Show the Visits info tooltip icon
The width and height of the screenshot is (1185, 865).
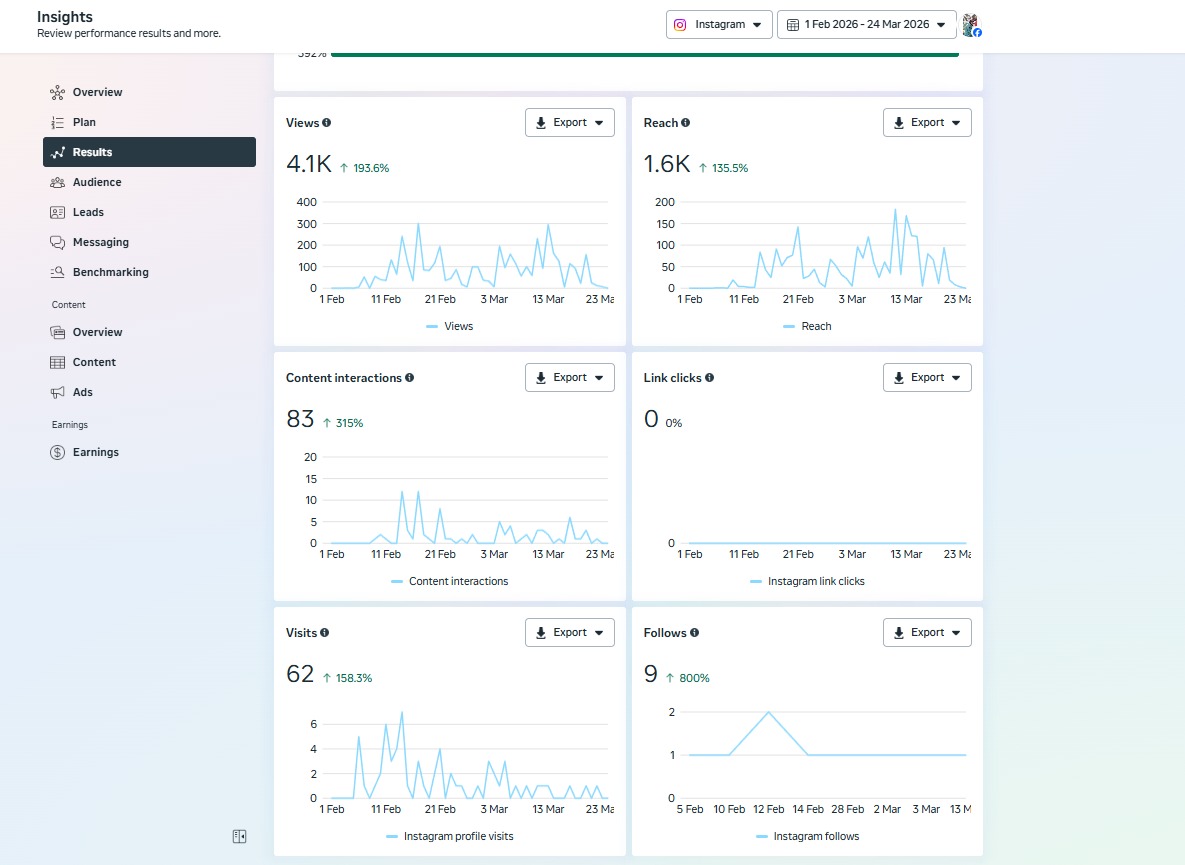pyautogui.click(x=324, y=632)
